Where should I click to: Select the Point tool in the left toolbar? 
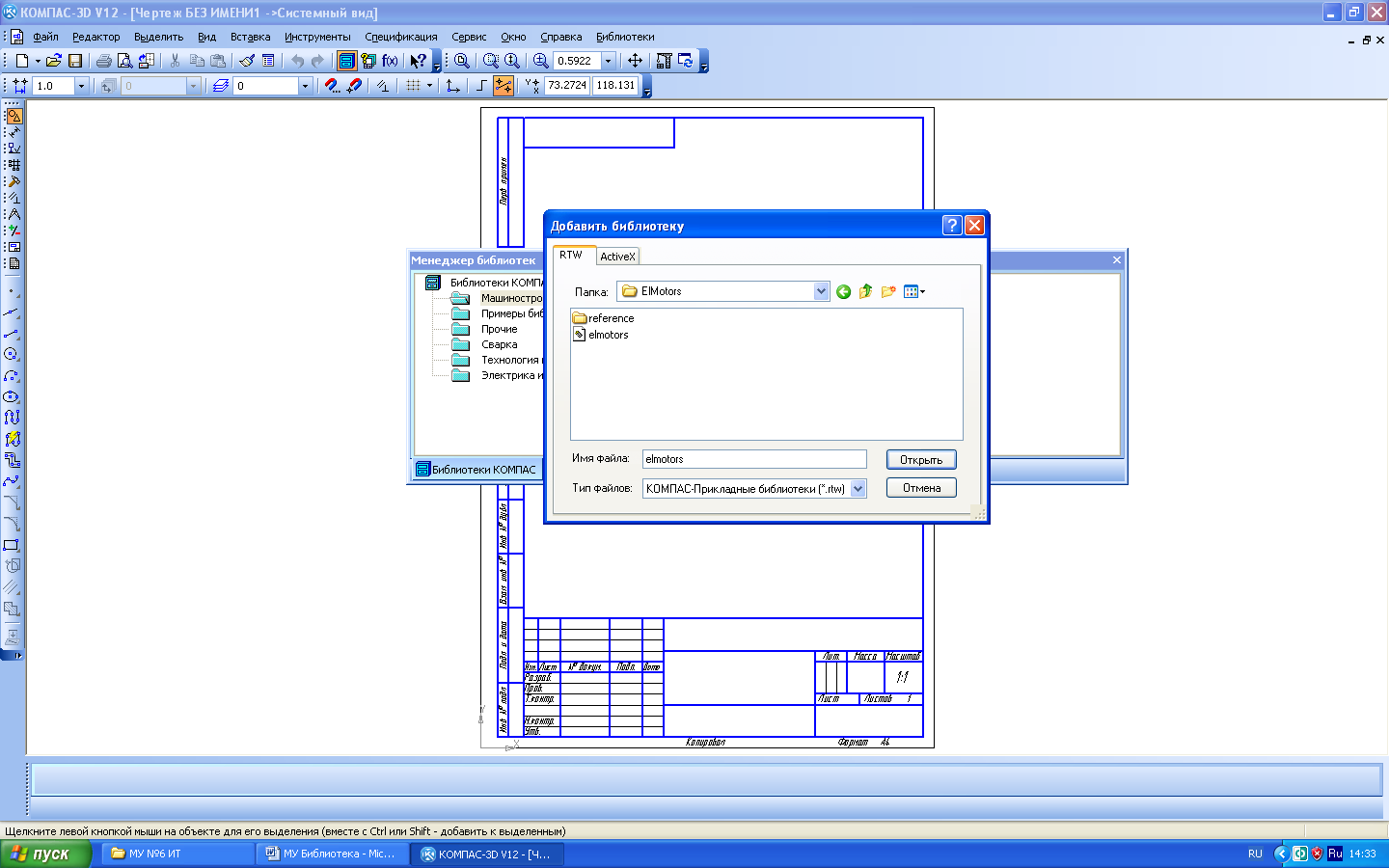(12, 291)
